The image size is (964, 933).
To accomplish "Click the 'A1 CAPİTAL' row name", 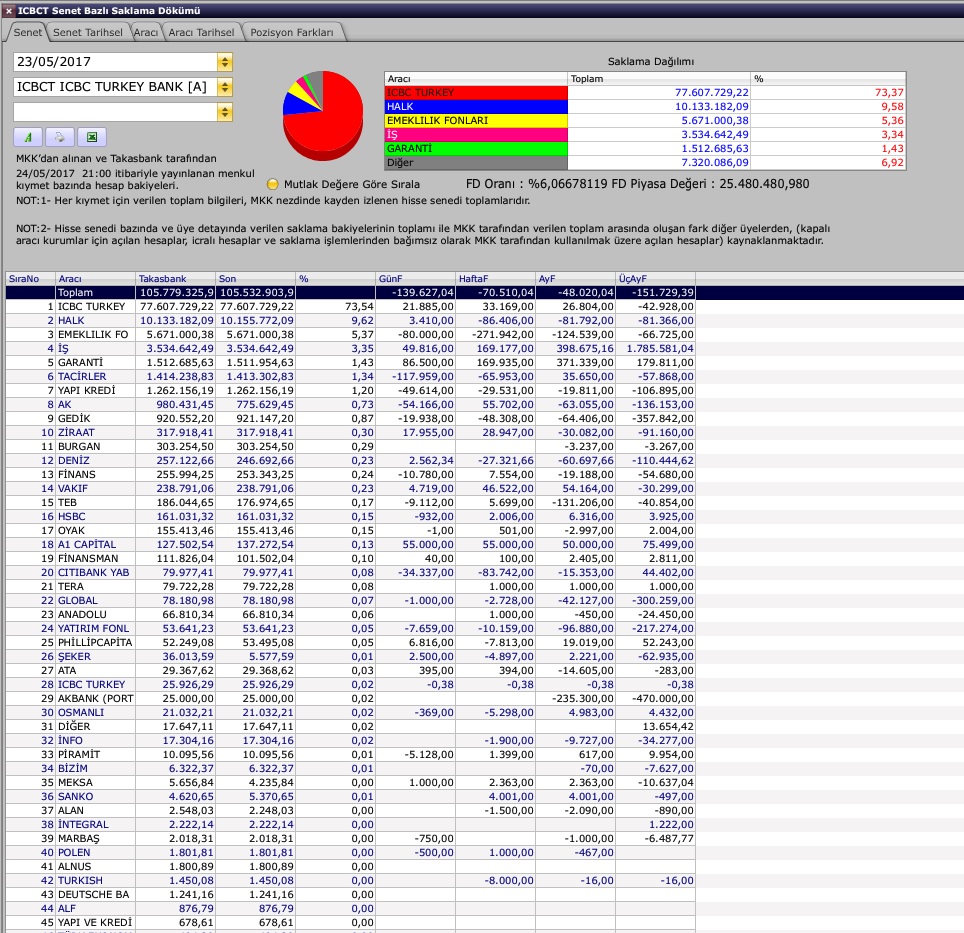I will 87,545.
